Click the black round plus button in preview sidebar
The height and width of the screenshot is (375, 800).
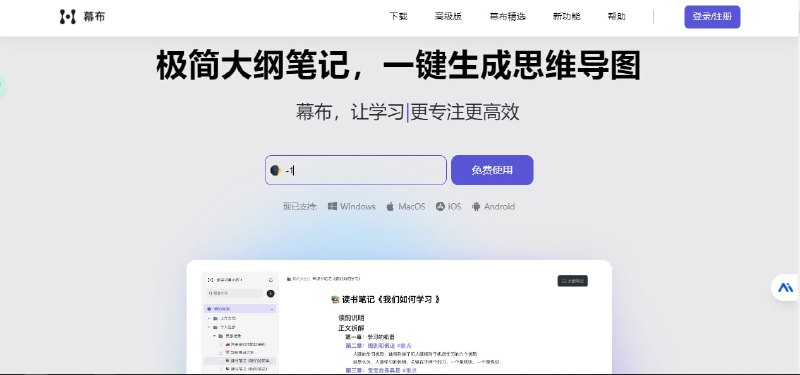pyautogui.click(x=270, y=293)
